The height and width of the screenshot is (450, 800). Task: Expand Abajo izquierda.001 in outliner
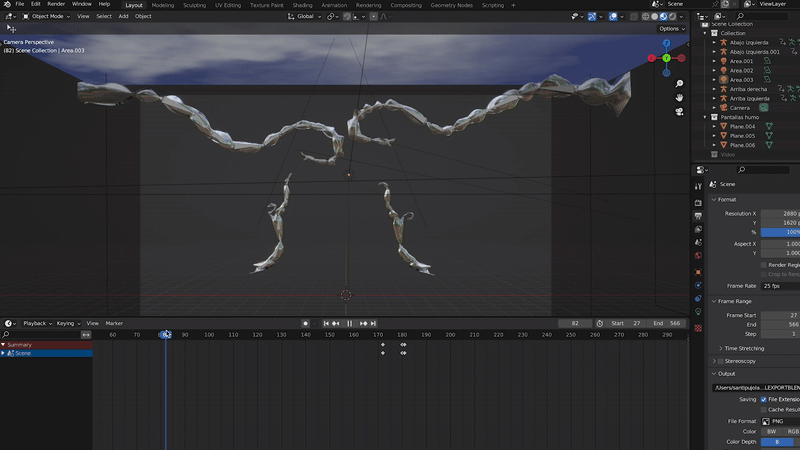coord(714,52)
